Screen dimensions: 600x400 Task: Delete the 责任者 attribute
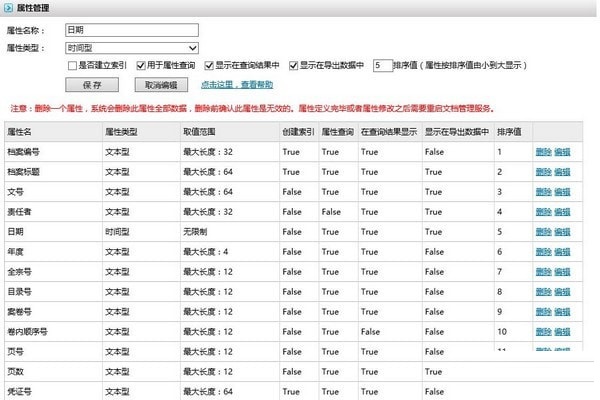(543, 212)
